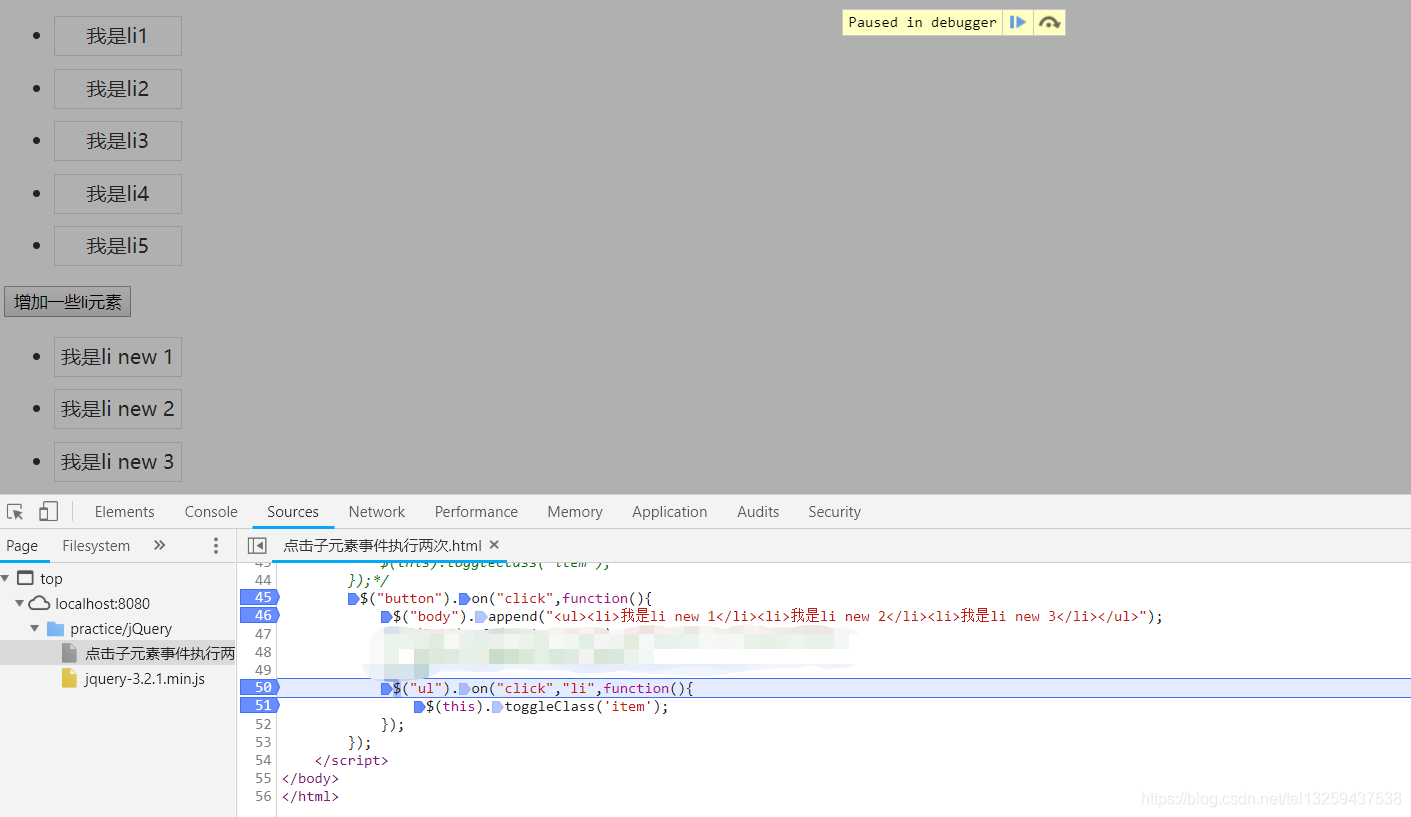
Task: Click inline breakpoint marker before on("click","li"
Action: (464, 688)
